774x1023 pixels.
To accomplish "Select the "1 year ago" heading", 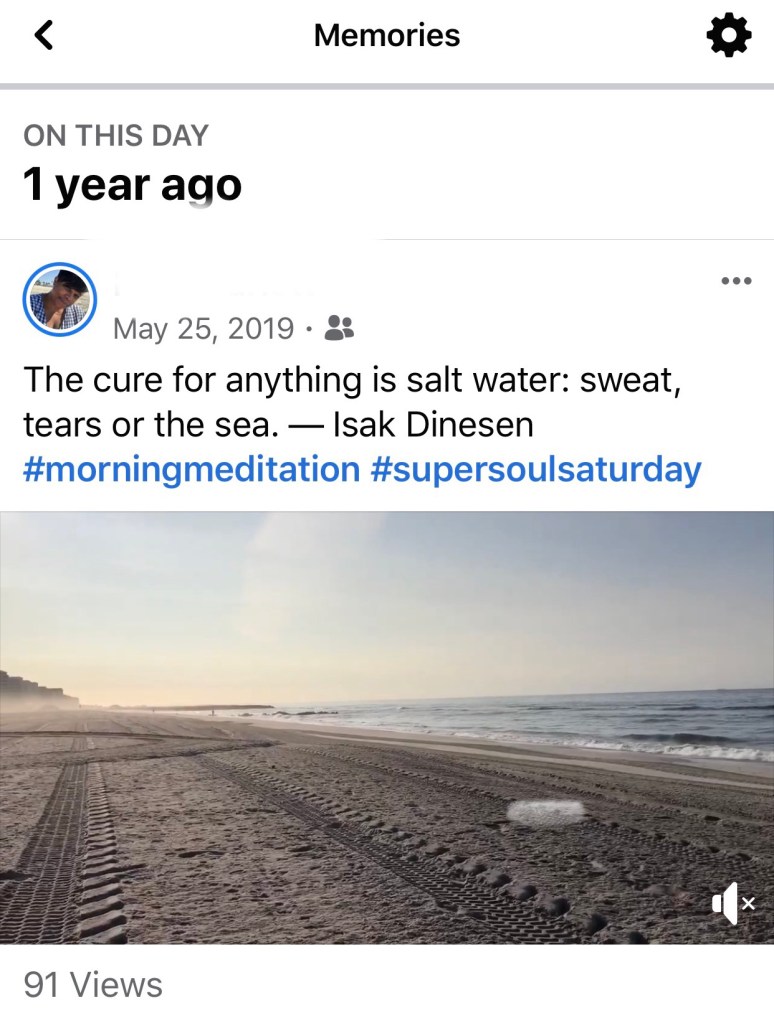I will click(x=132, y=185).
